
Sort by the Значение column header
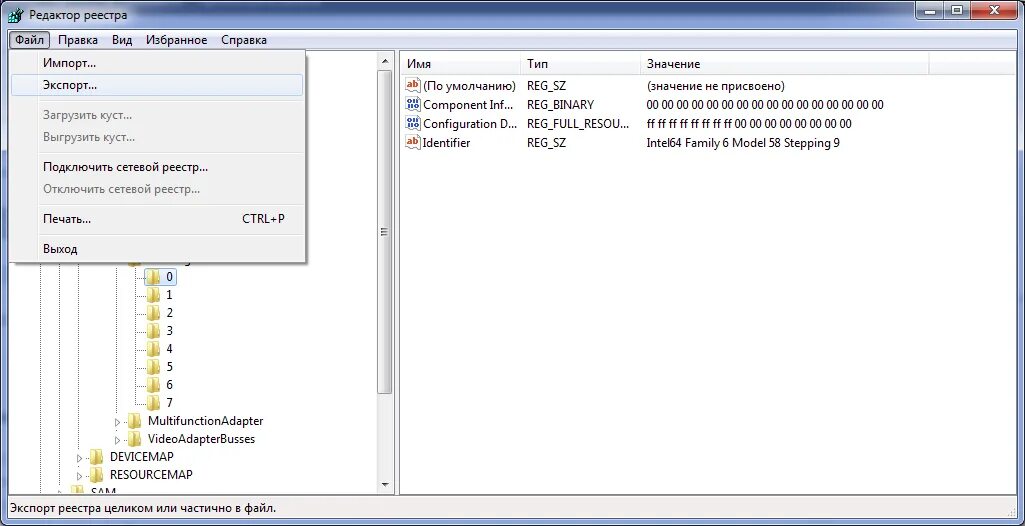784,64
